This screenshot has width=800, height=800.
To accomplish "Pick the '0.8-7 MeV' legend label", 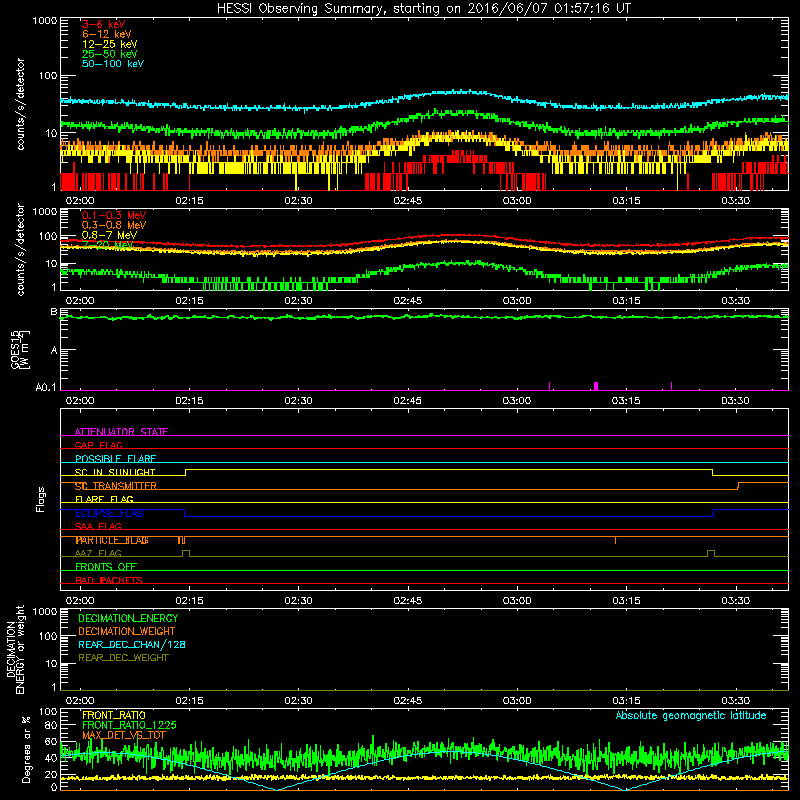I will point(110,235).
